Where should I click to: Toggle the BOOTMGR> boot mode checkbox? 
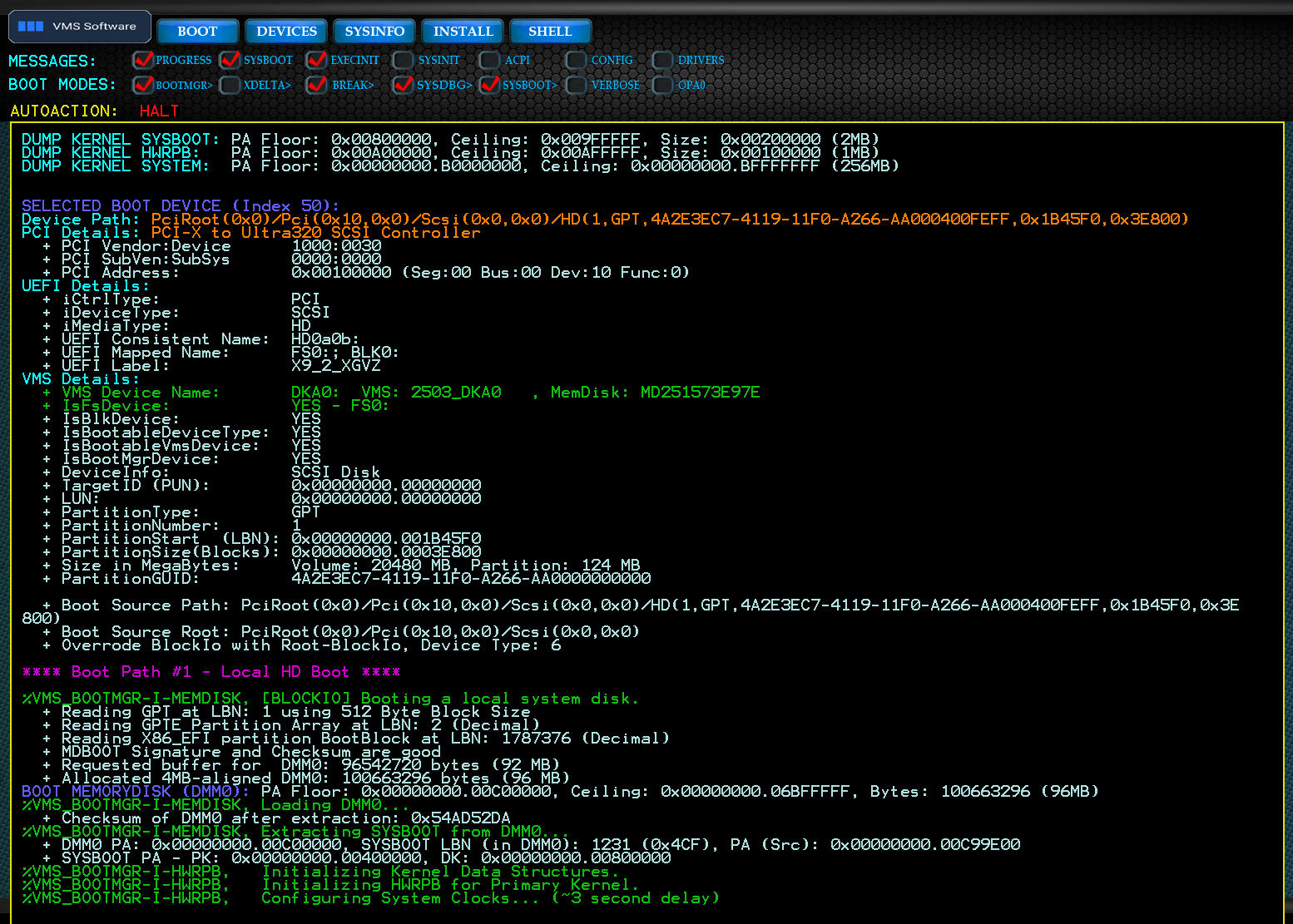click(x=143, y=85)
